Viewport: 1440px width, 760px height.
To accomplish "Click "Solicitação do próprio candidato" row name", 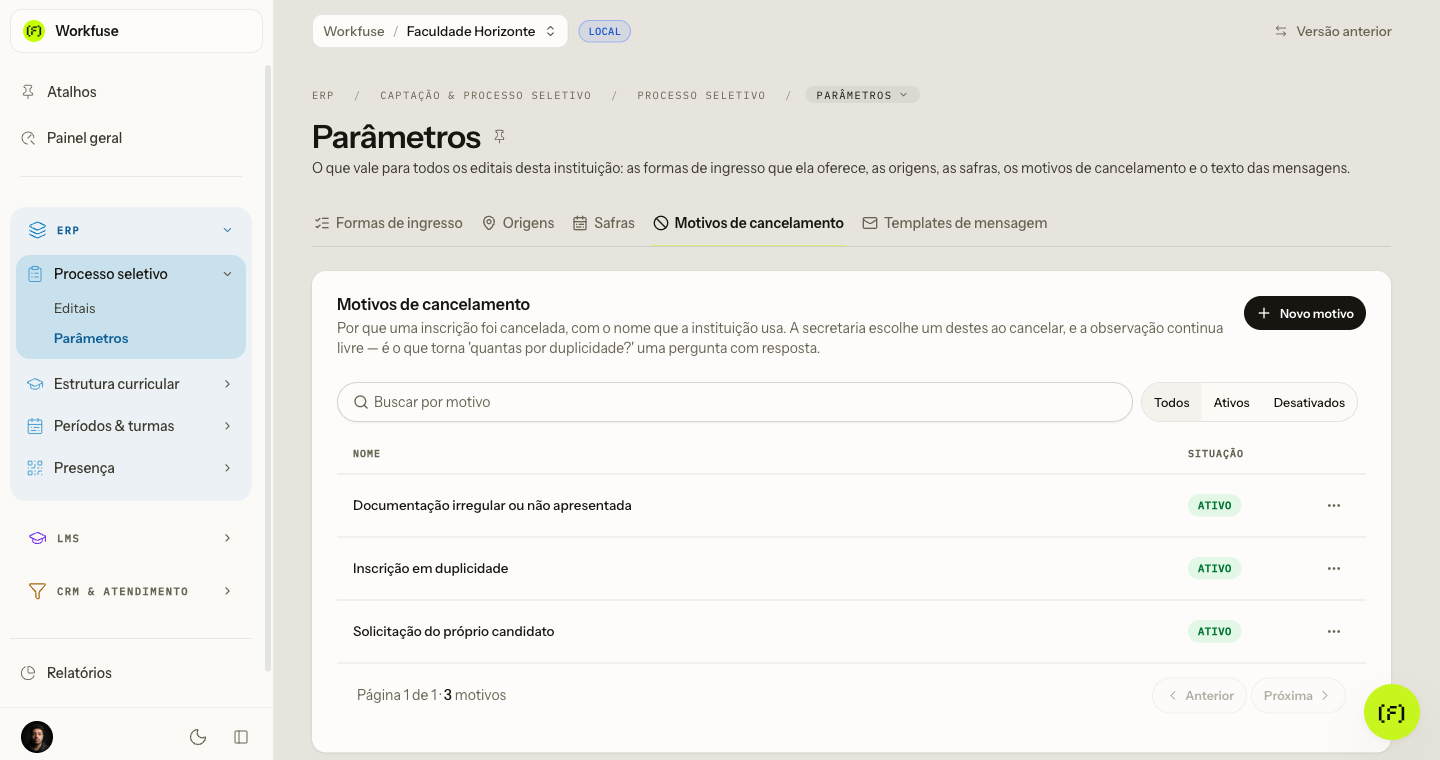I will [x=454, y=632].
